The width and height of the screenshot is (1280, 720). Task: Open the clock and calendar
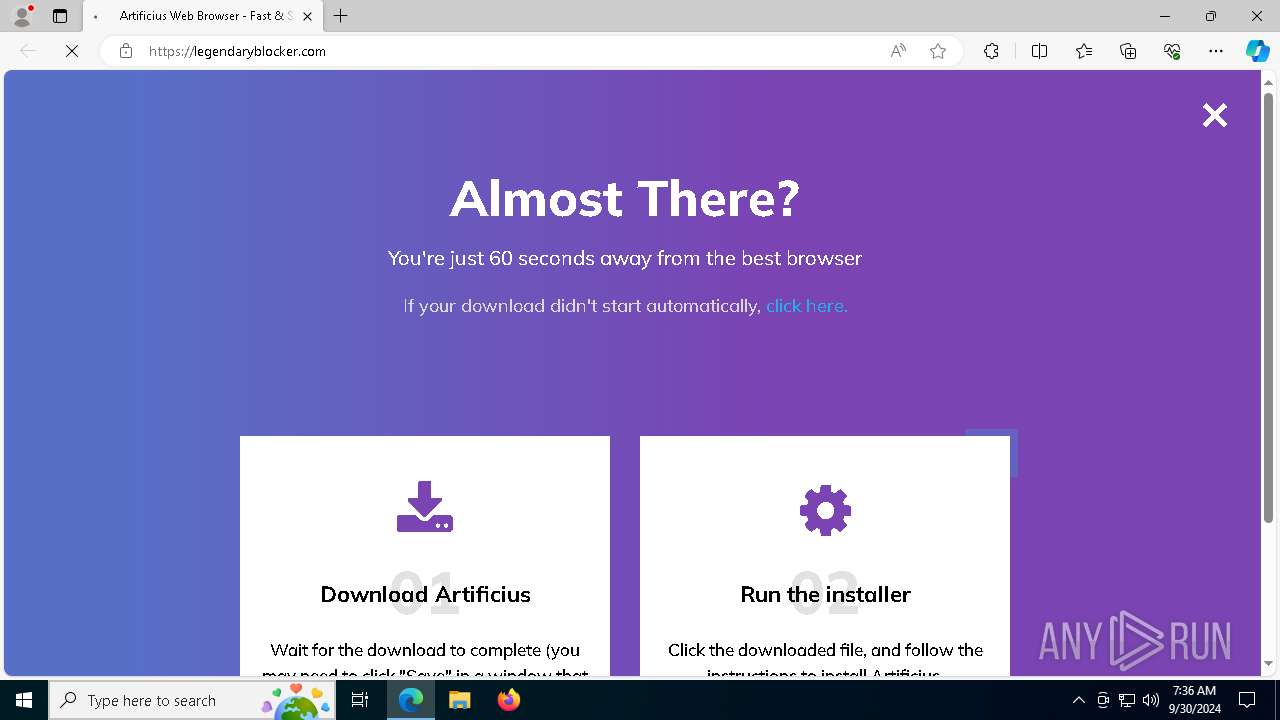(1194, 700)
